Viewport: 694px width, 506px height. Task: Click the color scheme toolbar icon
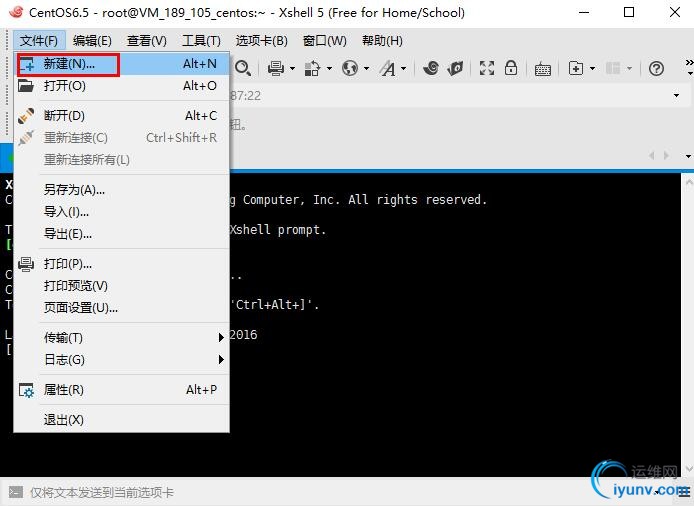coord(312,68)
